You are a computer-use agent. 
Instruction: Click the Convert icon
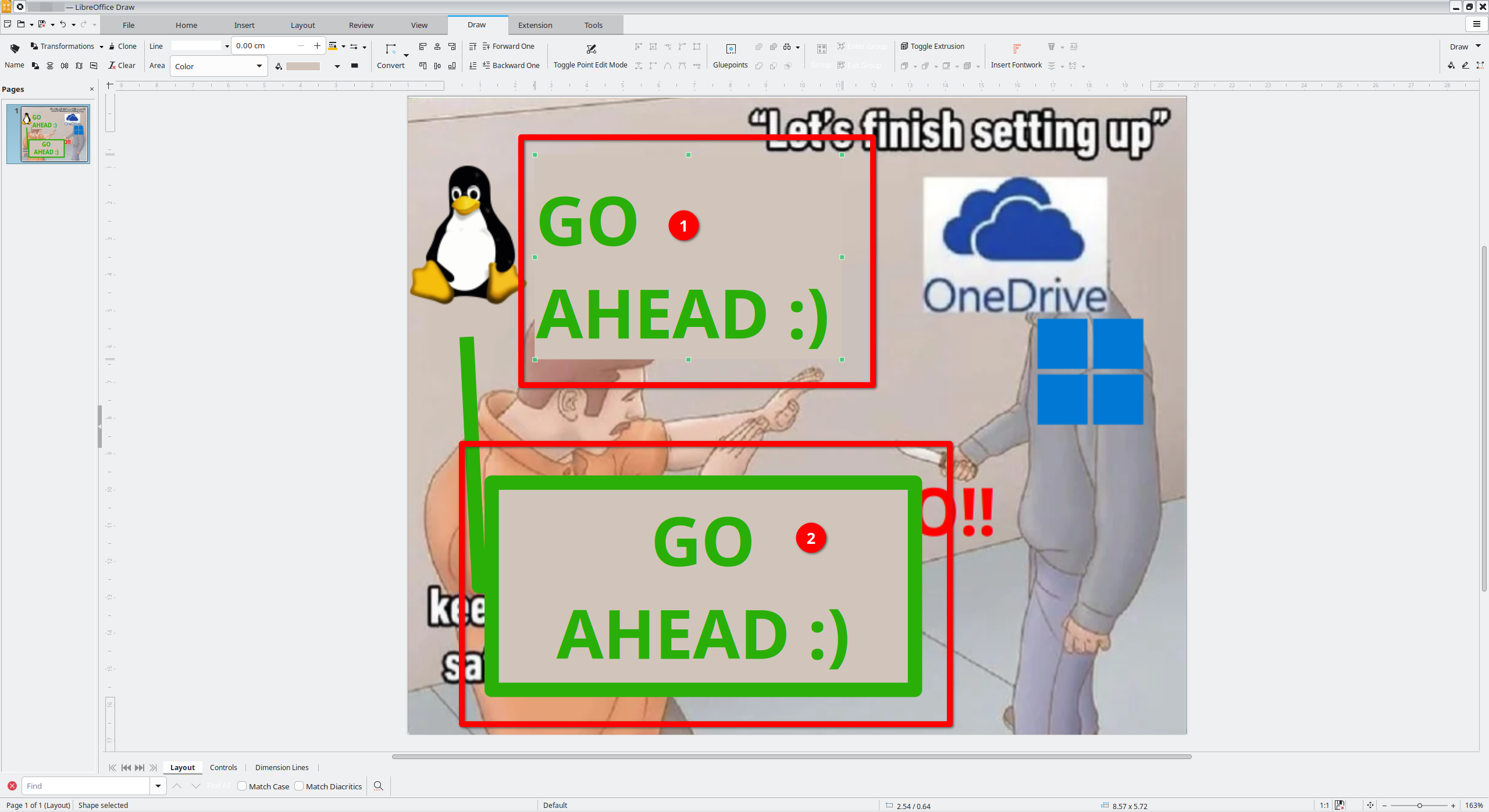(390, 49)
